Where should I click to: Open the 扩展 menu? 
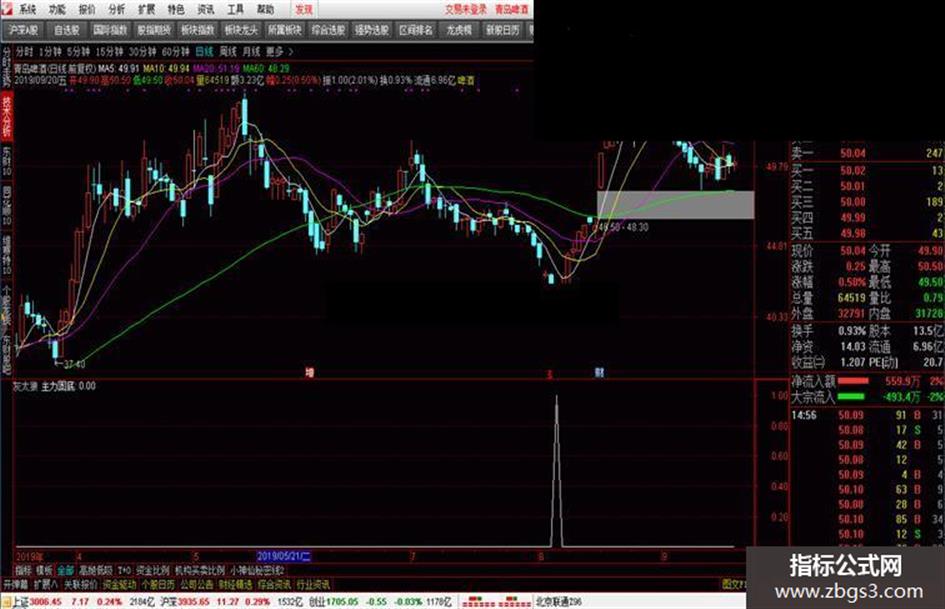(146, 9)
